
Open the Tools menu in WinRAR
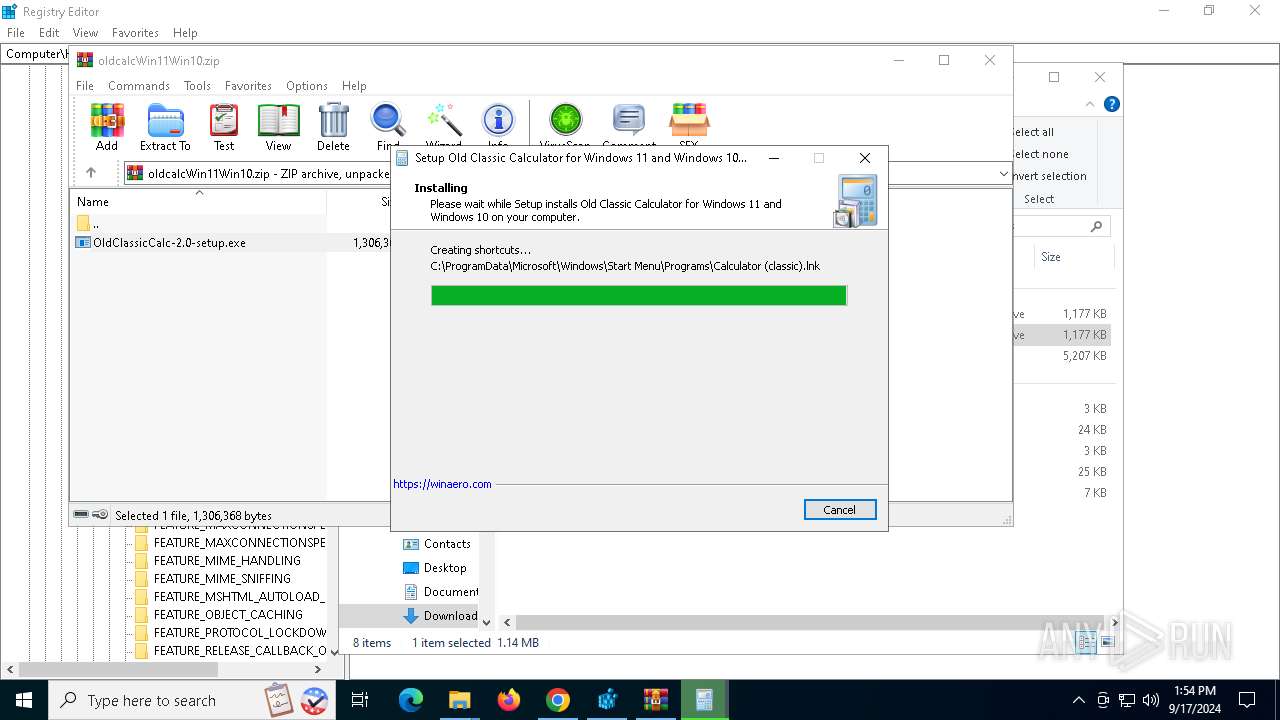coord(197,86)
